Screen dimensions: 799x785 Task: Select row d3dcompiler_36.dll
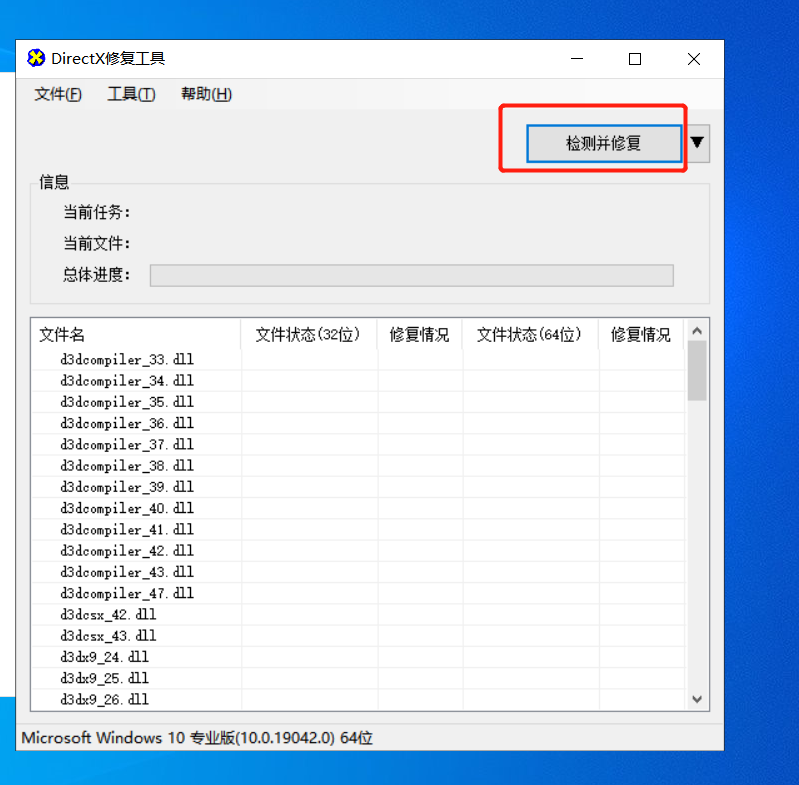click(359, 423)
